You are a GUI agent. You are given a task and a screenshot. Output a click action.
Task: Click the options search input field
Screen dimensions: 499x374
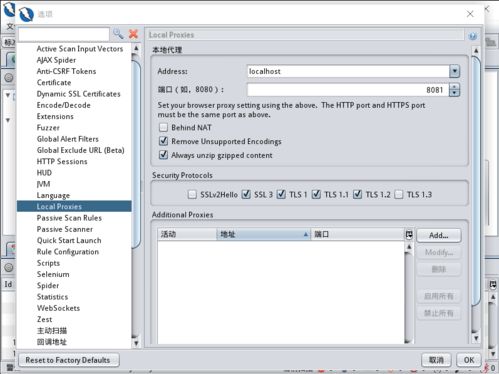[64, 34]
